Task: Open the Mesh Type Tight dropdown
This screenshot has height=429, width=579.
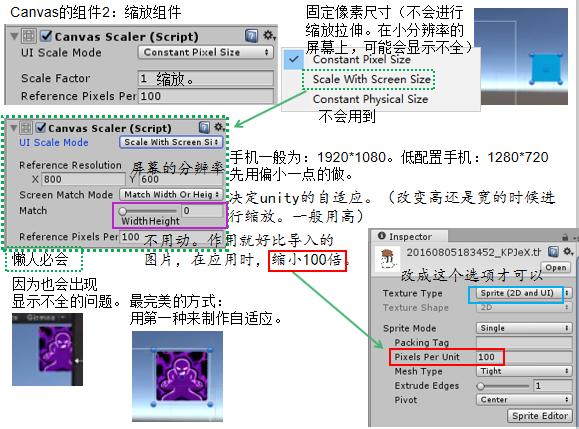Action: (524, 371)
